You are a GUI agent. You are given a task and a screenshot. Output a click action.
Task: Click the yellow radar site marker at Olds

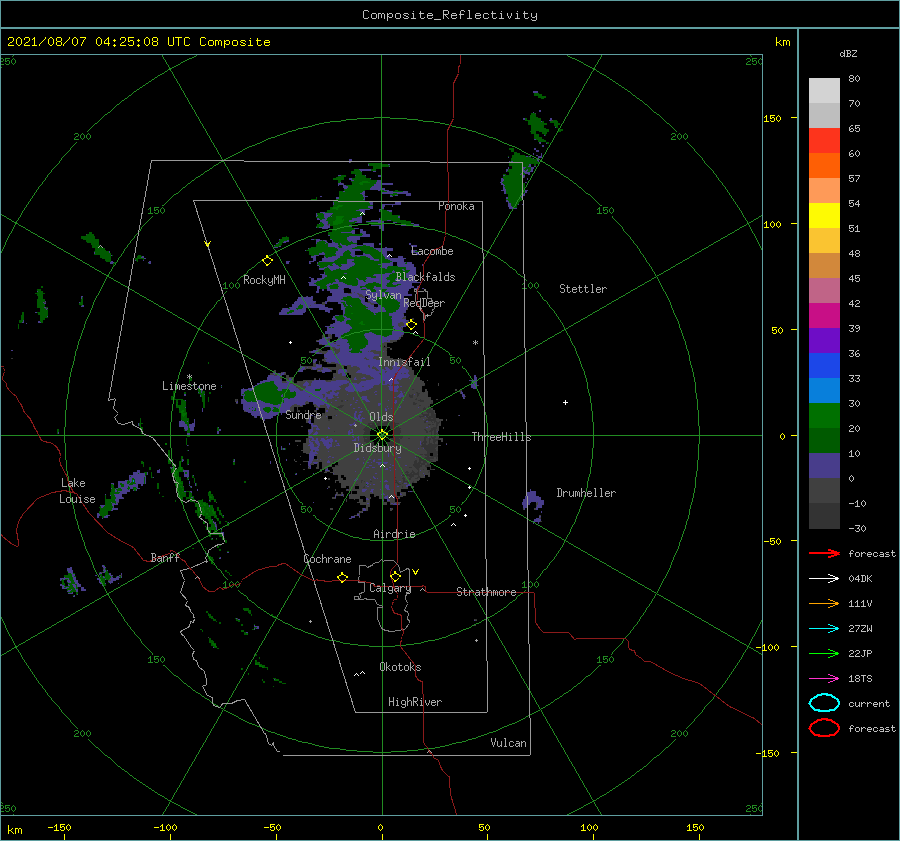(x=382, y=435)
